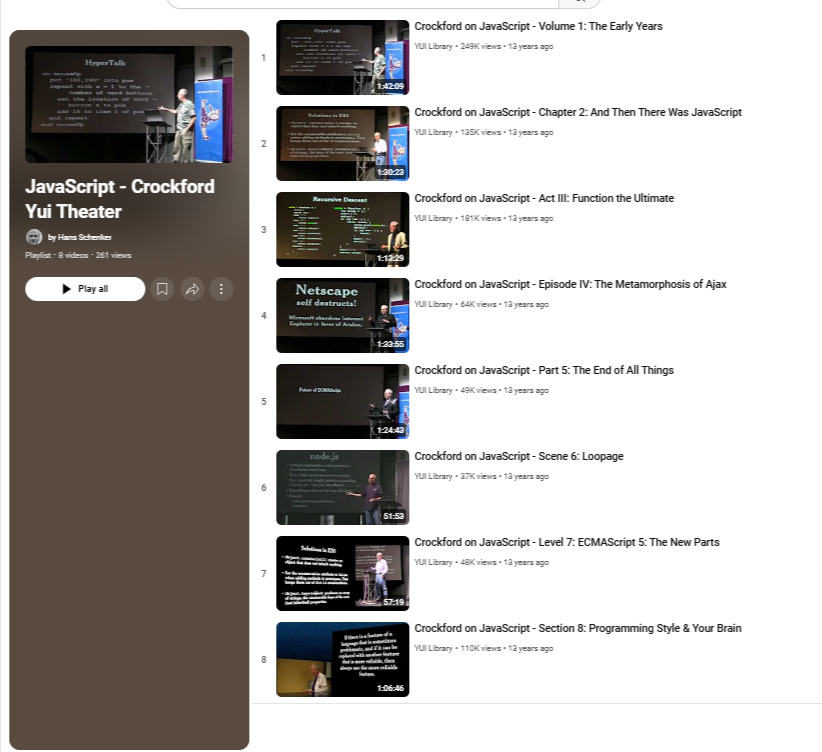The height and width of the screenshot is (752, 822).
Task: Click the 1:42:09 duration badge
Action: tap(391, 86)
